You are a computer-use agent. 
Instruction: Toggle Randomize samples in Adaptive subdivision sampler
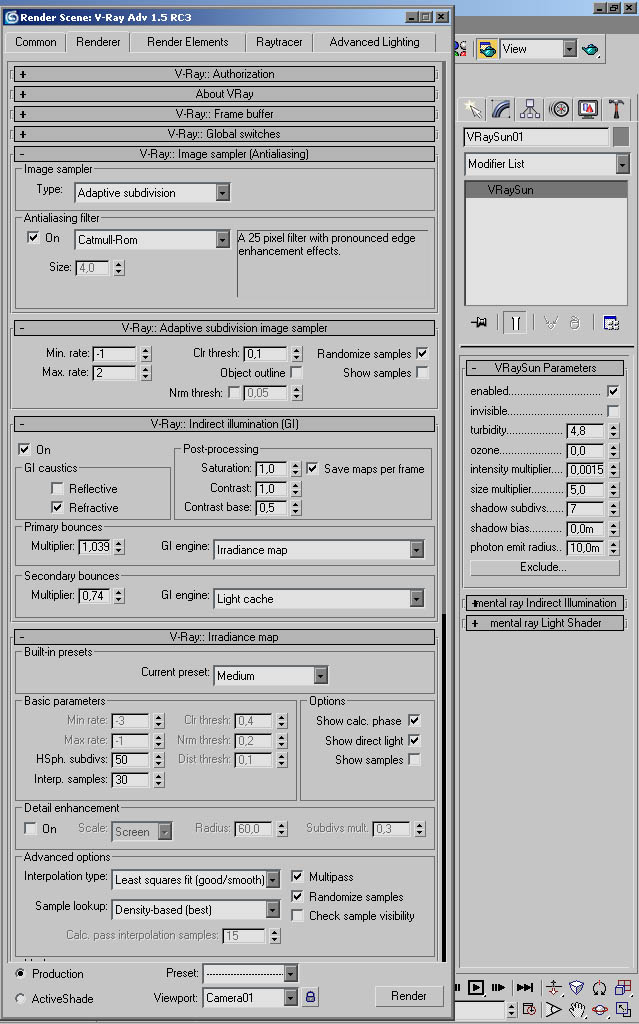[422, 353]
